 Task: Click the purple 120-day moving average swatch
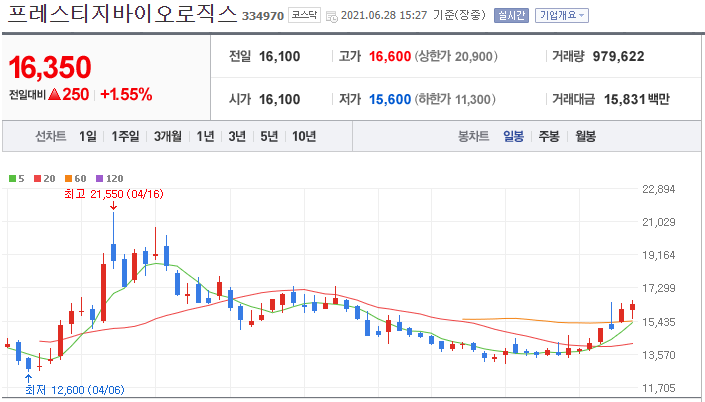99,179
